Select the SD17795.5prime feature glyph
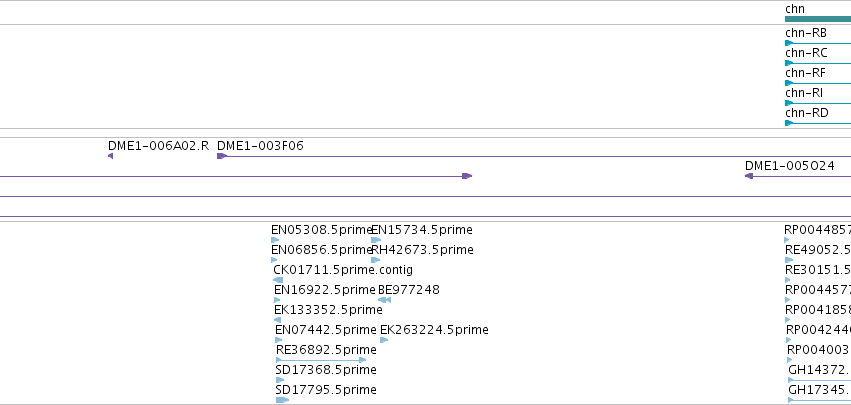 click(x=282, y=400)
